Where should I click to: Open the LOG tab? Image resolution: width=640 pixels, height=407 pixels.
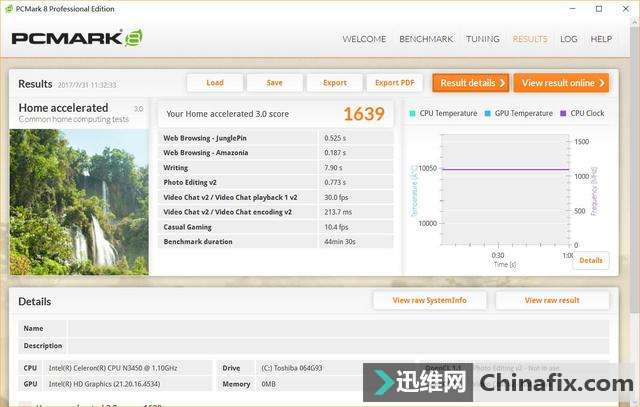click(x=568, y=39)
